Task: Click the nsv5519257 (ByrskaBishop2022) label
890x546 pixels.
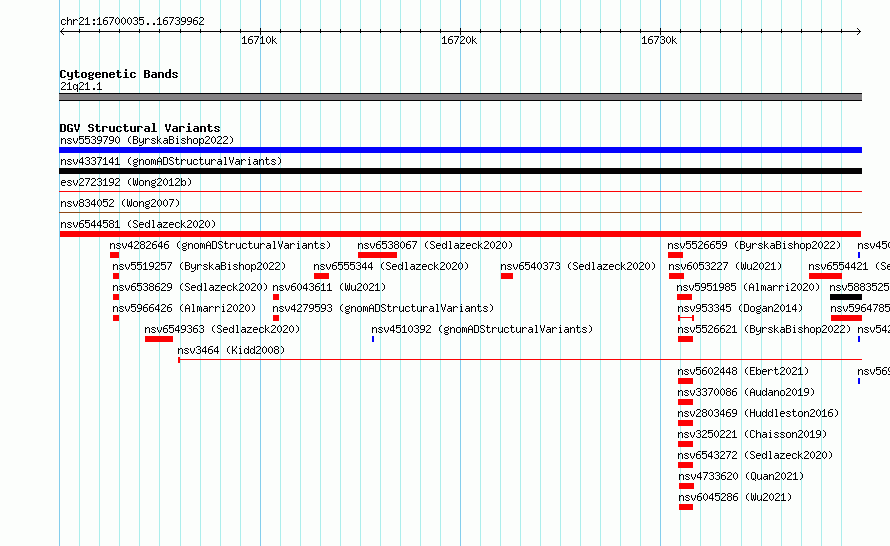Action: pos(199,266)
